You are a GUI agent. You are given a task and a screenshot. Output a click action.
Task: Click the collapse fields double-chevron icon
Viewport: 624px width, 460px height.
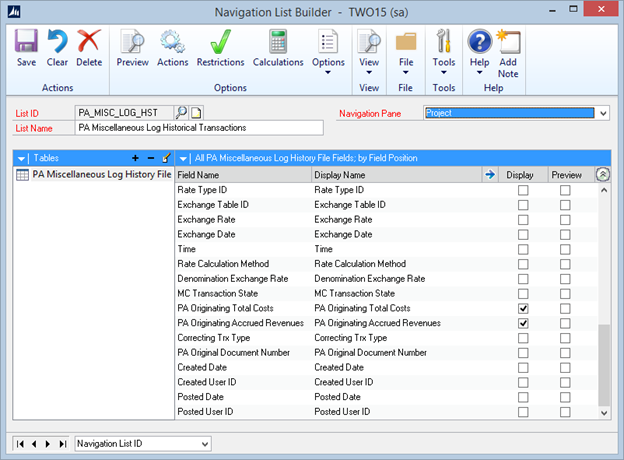[x=603, y=174]
